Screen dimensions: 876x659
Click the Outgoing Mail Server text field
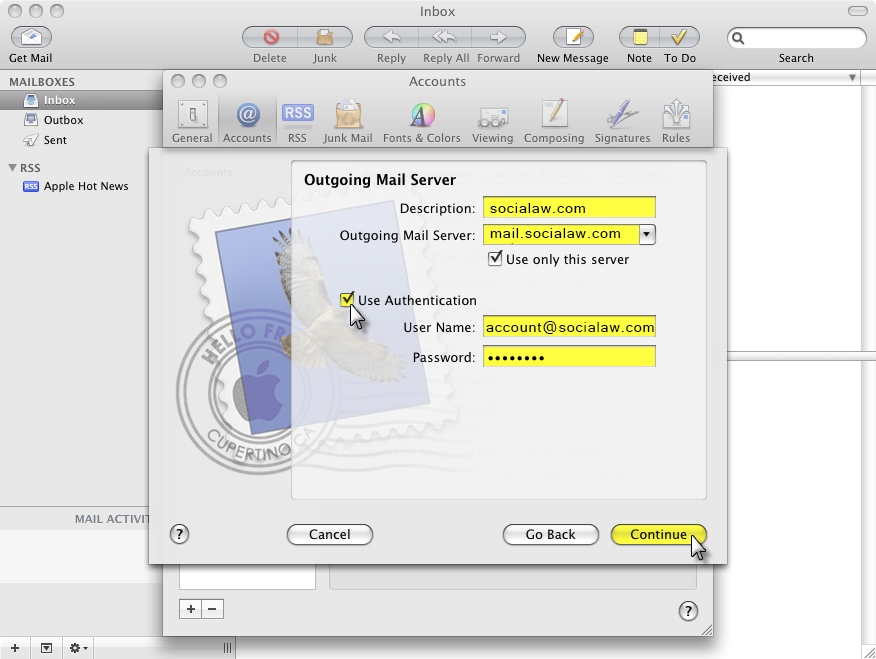point(561,235)
